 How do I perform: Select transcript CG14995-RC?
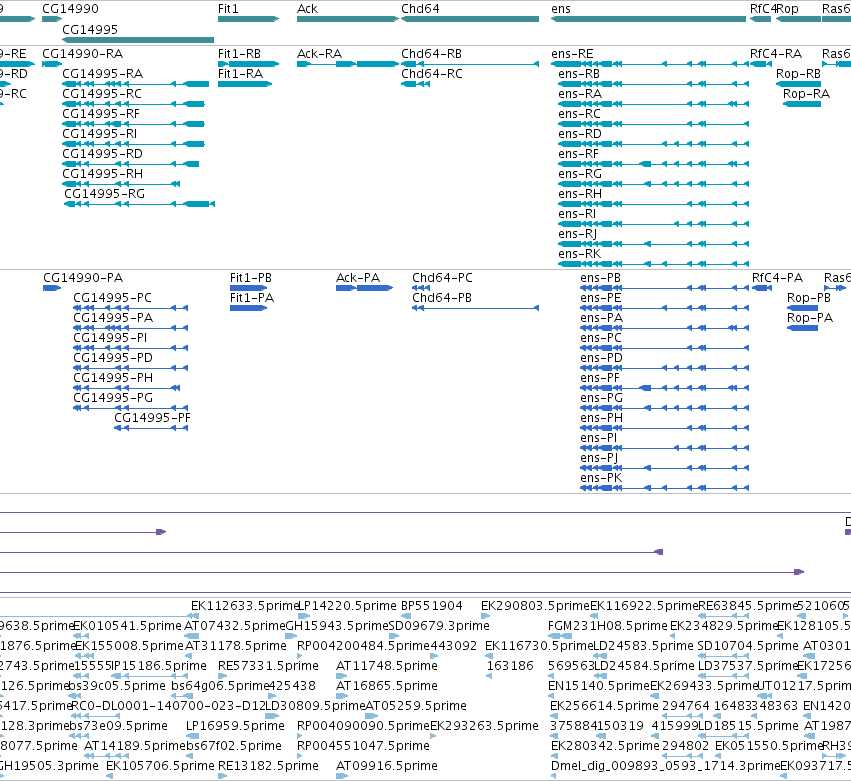tap(134, 104)
